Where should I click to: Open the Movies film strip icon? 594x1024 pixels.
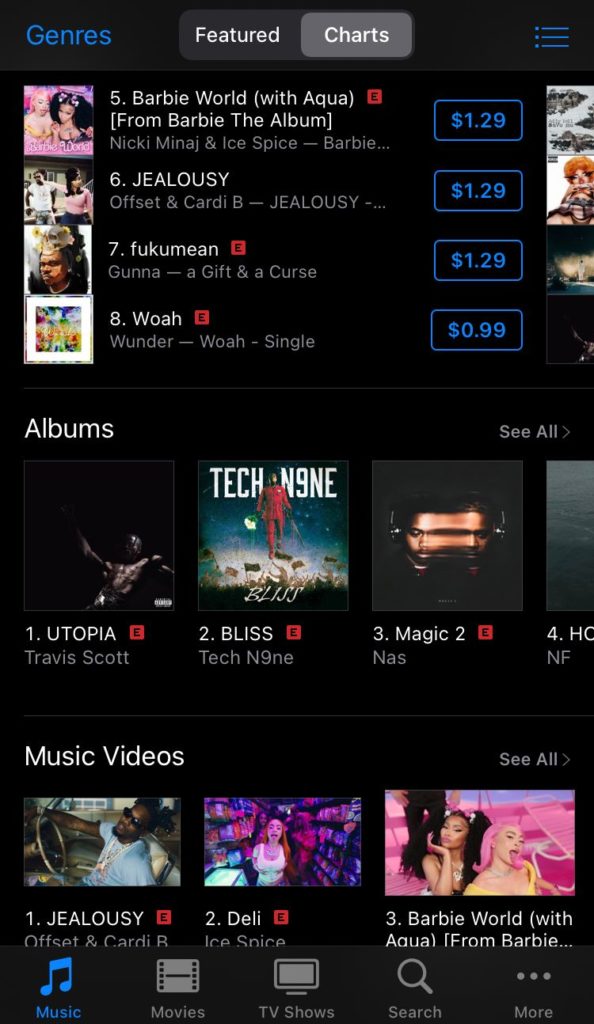(x=178, y=977)
